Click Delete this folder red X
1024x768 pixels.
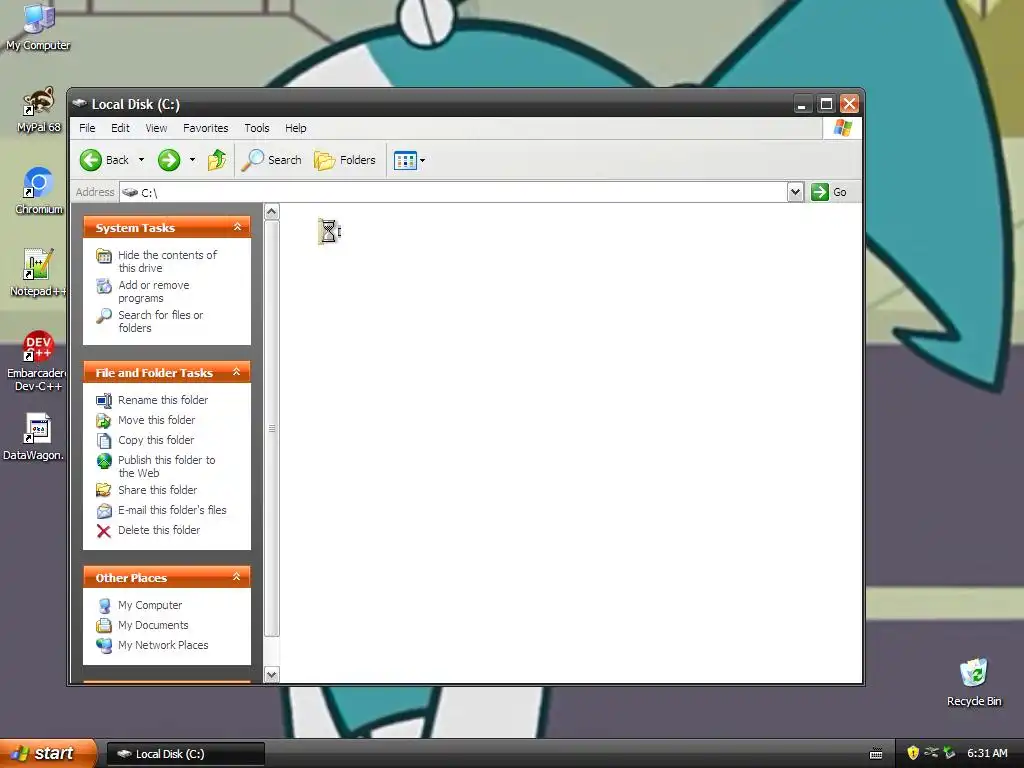click(104, 531)
